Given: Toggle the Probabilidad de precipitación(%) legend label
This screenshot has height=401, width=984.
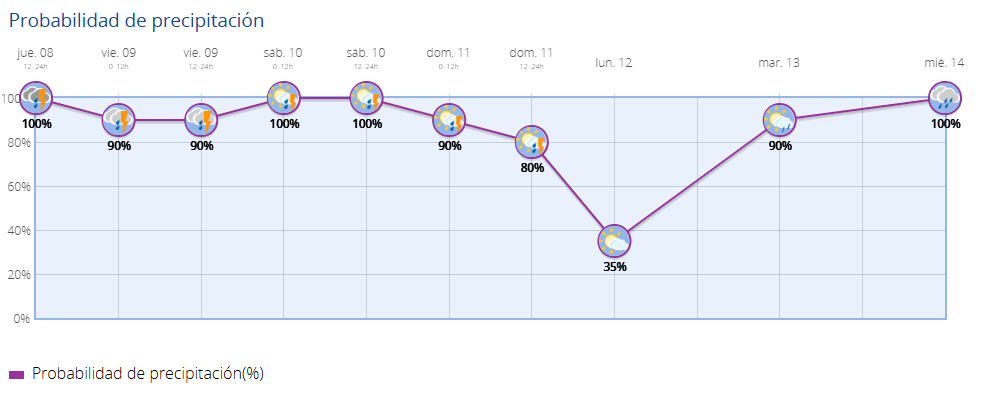Looking at the screenshot, I should pos(147,374).
